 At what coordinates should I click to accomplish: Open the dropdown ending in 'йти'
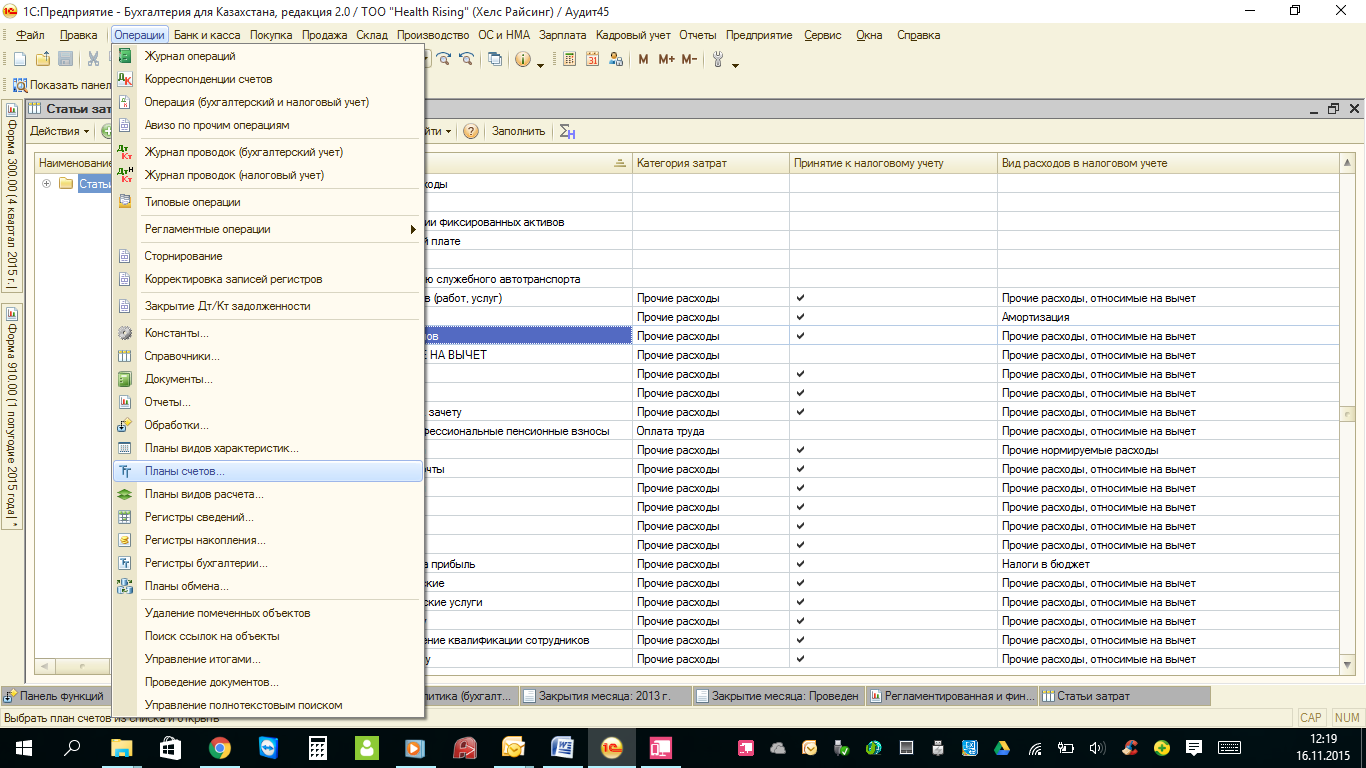(x=437, y=131)
